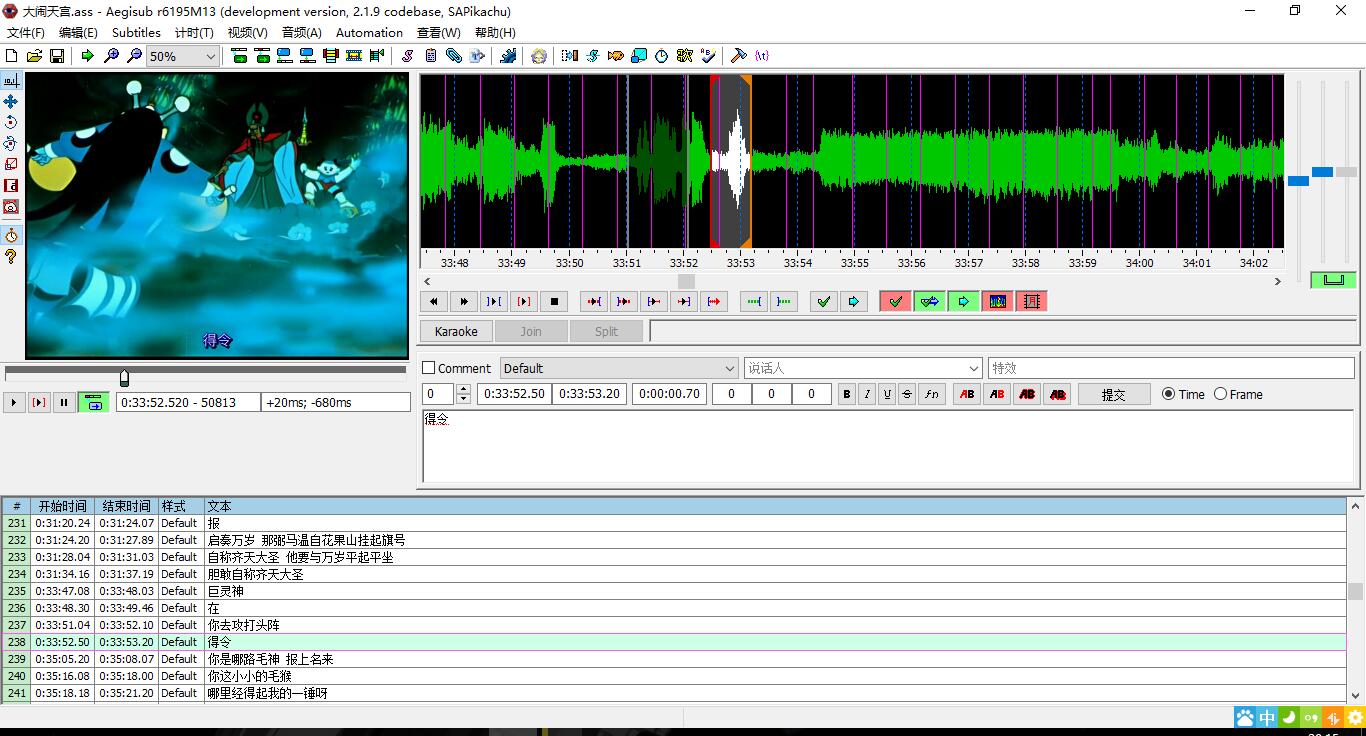Open the 说话人 actor dropdown
The height and width of the screenshot is (736, 1366).
(864, 368)
